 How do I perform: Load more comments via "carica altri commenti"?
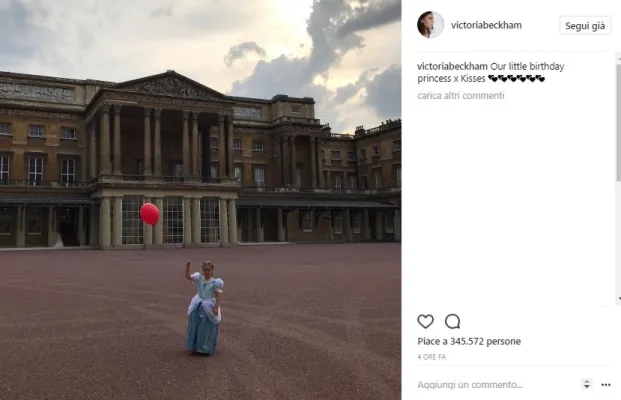[461, 95]
